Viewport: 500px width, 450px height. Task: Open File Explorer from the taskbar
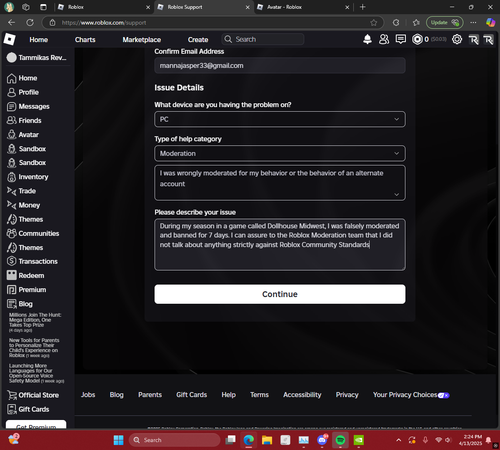tap(267, 440)
